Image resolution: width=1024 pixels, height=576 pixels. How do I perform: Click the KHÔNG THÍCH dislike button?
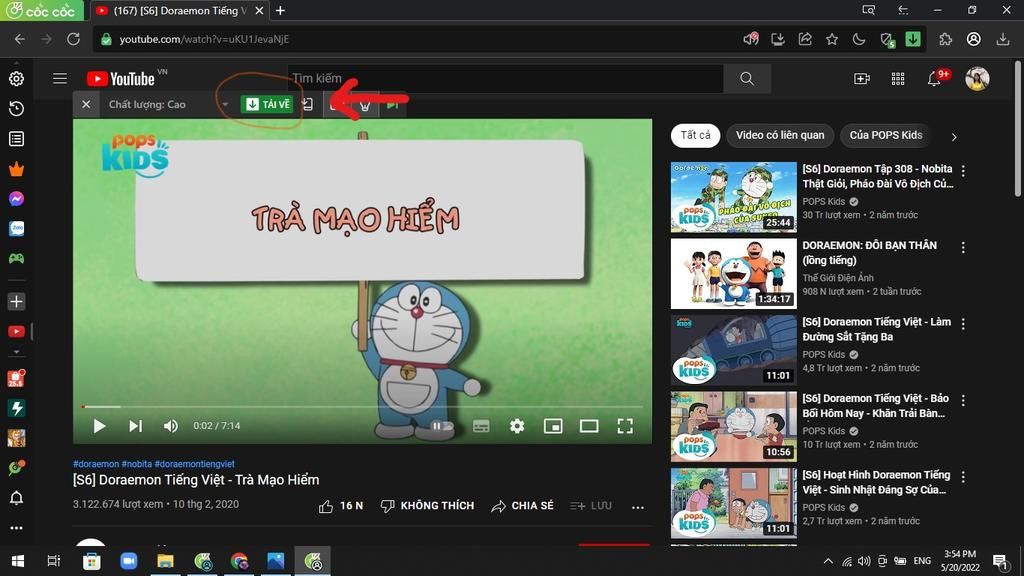[427, 505]
